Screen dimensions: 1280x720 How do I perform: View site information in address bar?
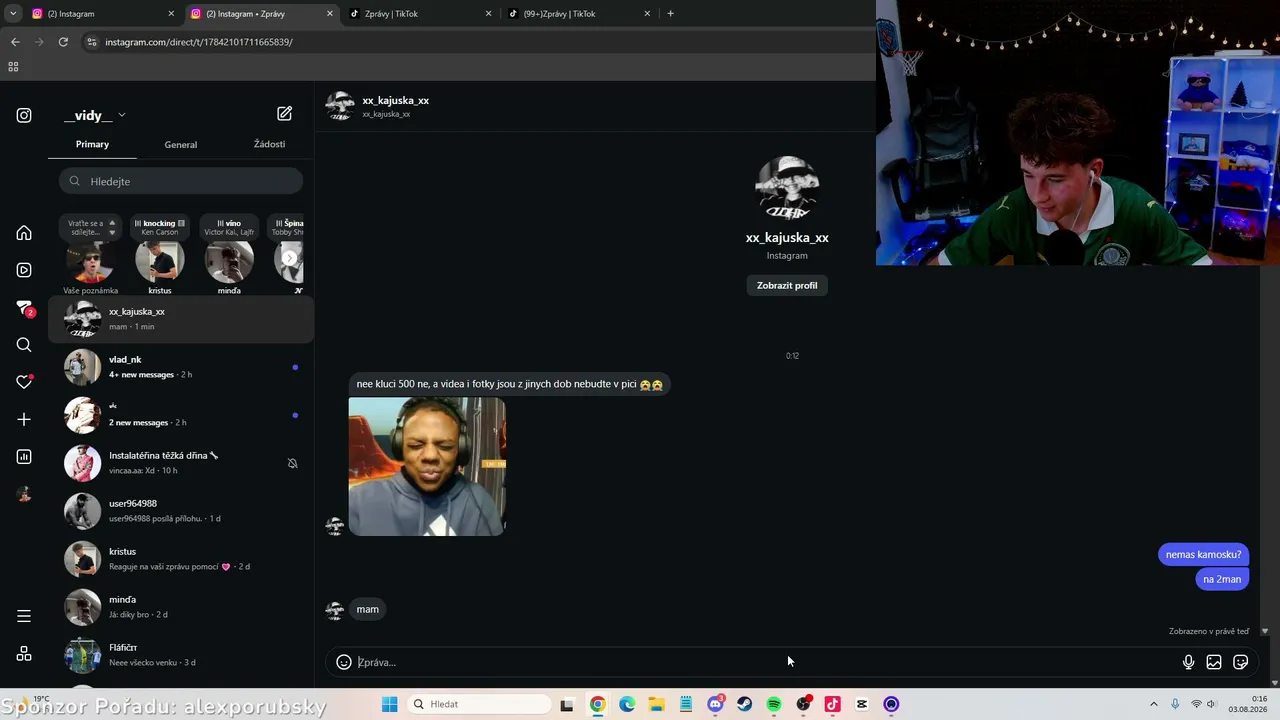tap(92, 42)
